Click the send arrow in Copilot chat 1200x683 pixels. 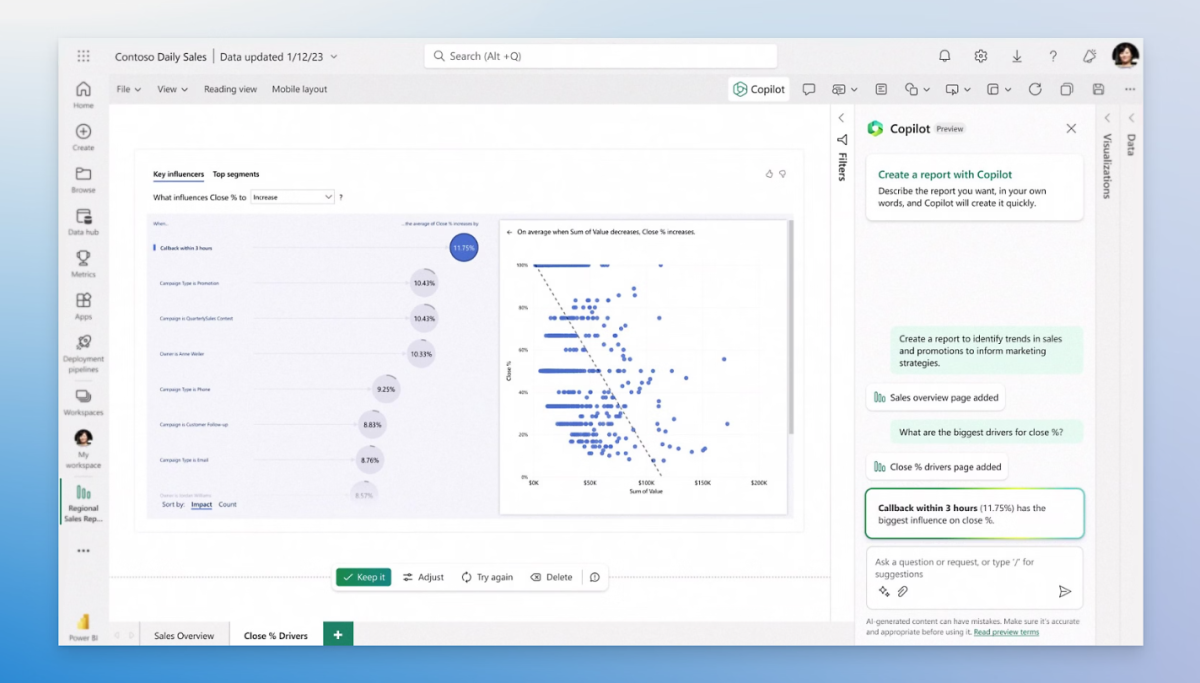pos(1064,591)
